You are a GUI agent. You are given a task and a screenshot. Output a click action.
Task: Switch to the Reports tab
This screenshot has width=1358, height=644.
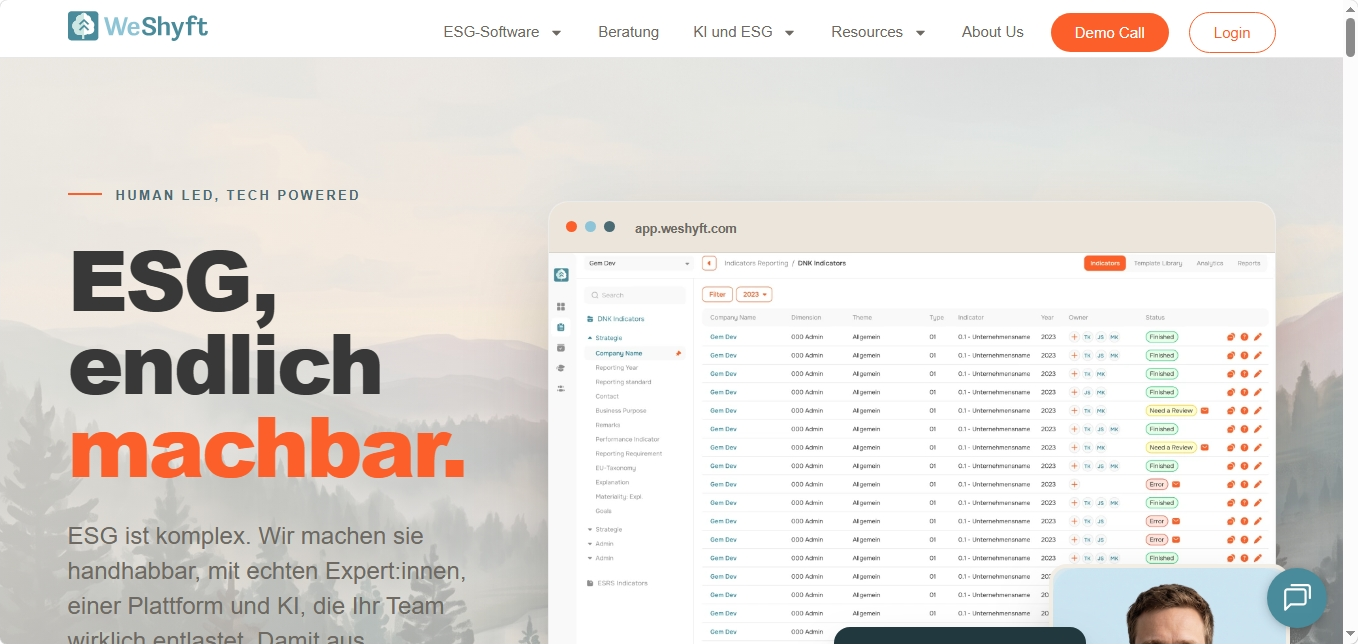pos(1249,263)
